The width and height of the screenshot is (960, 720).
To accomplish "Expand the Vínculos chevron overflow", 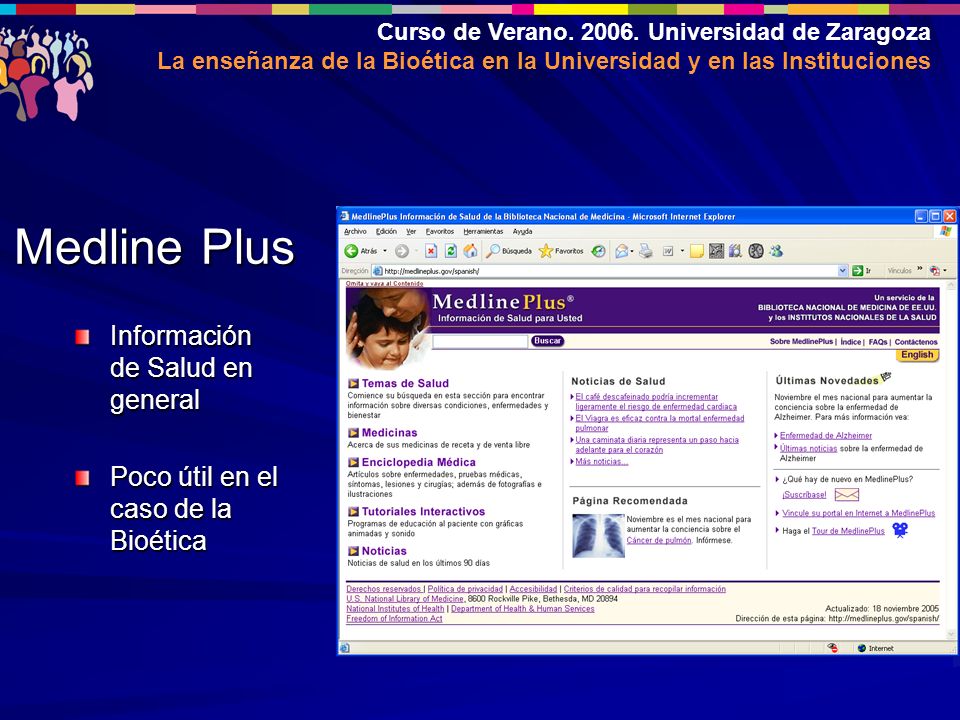I will coord(920,269).
